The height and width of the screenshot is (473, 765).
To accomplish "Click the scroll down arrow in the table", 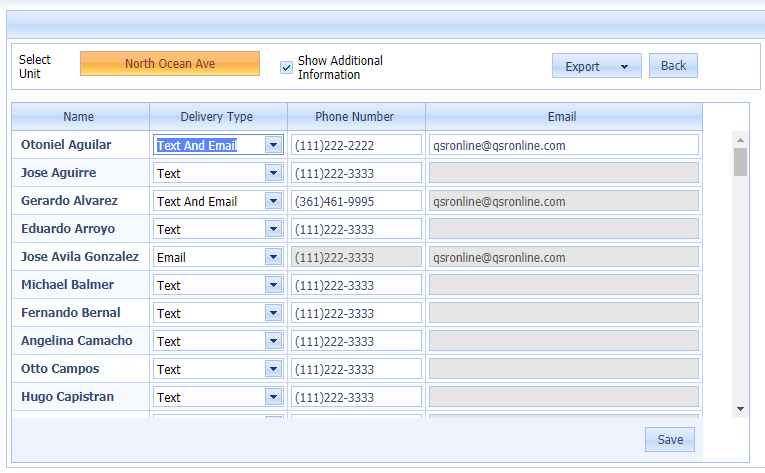I will (740, 409).
